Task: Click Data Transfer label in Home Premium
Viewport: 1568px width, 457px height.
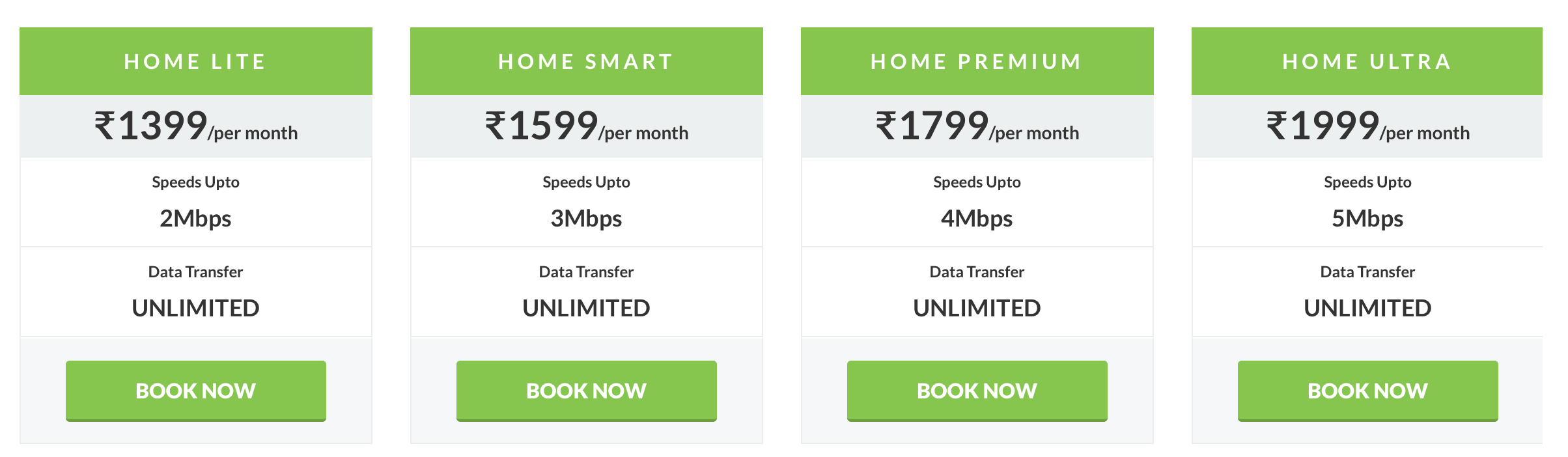Action: point(977,271)
